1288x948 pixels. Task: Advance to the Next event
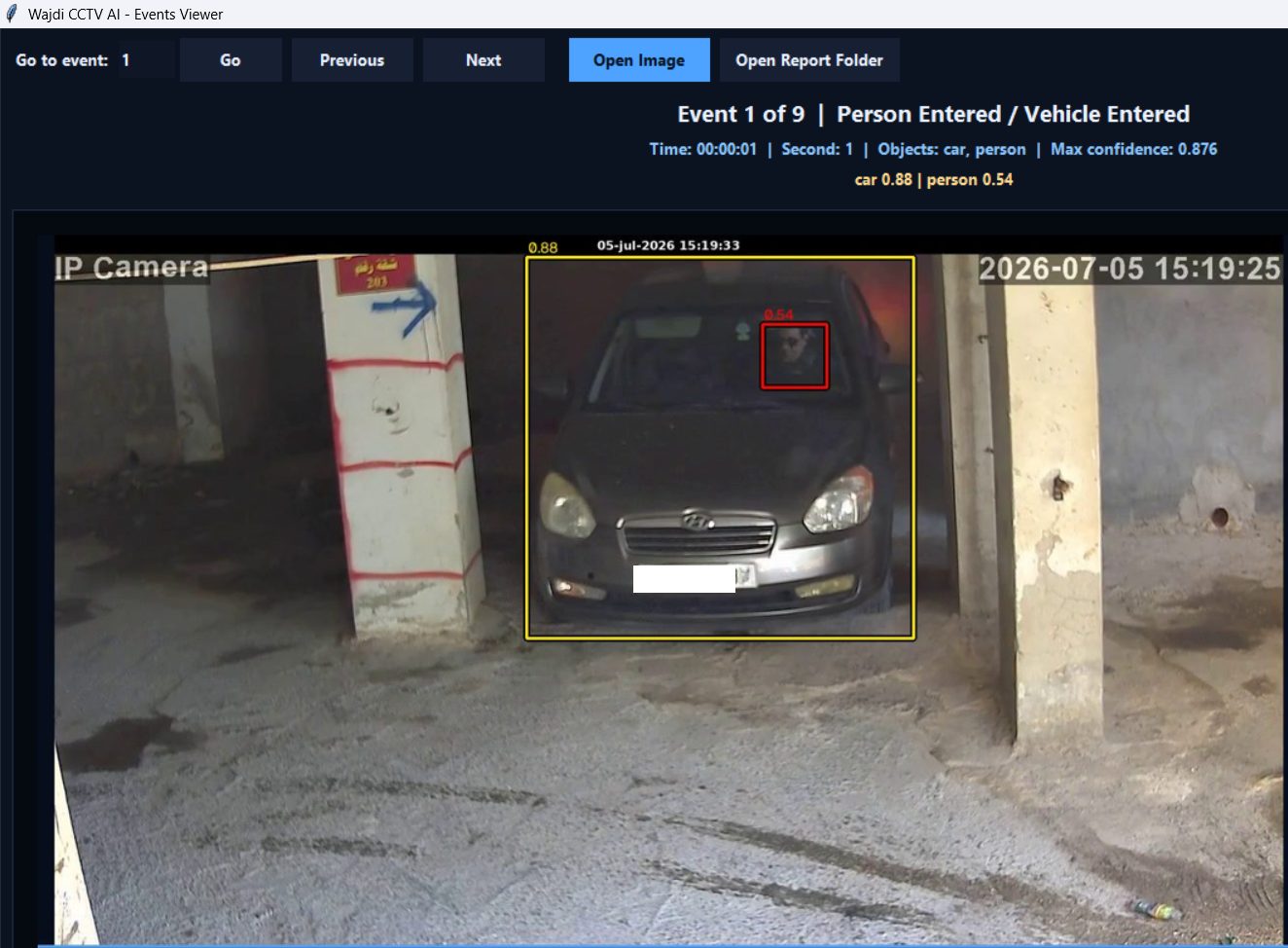(483, 60)
